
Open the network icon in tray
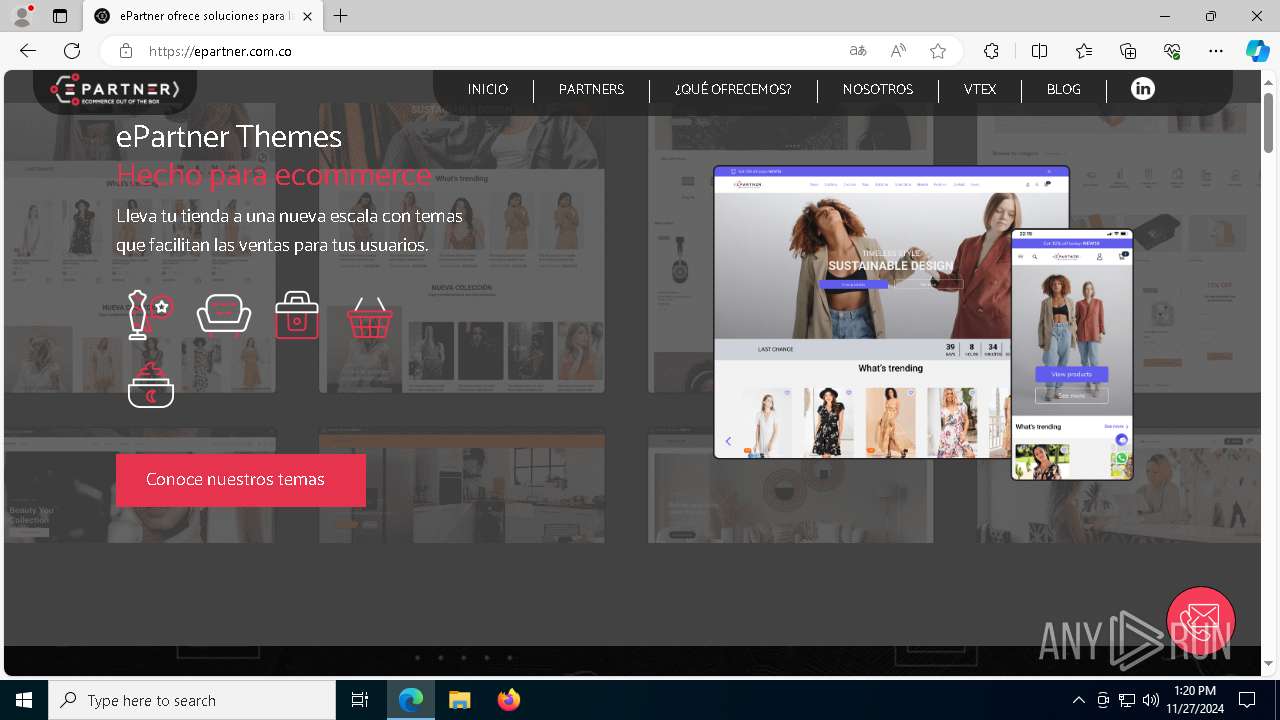[x=1127, y=700]
